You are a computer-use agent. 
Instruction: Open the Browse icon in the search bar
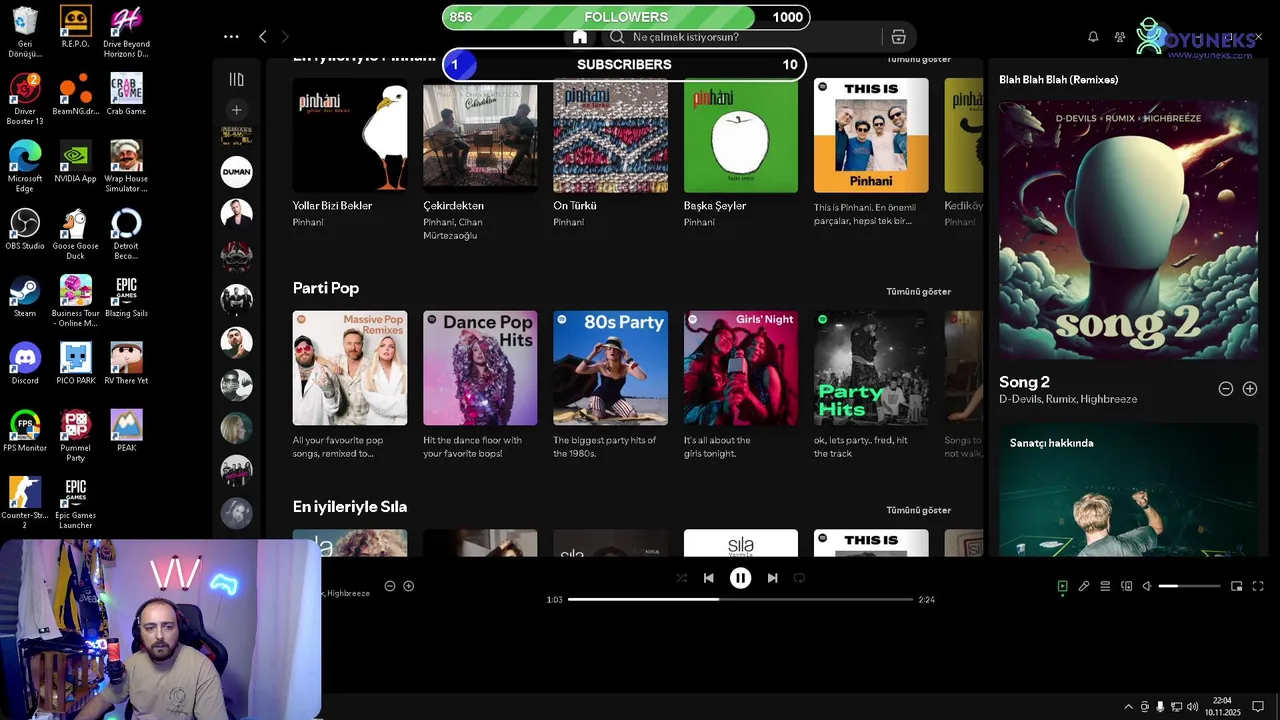tap(898, 37)
